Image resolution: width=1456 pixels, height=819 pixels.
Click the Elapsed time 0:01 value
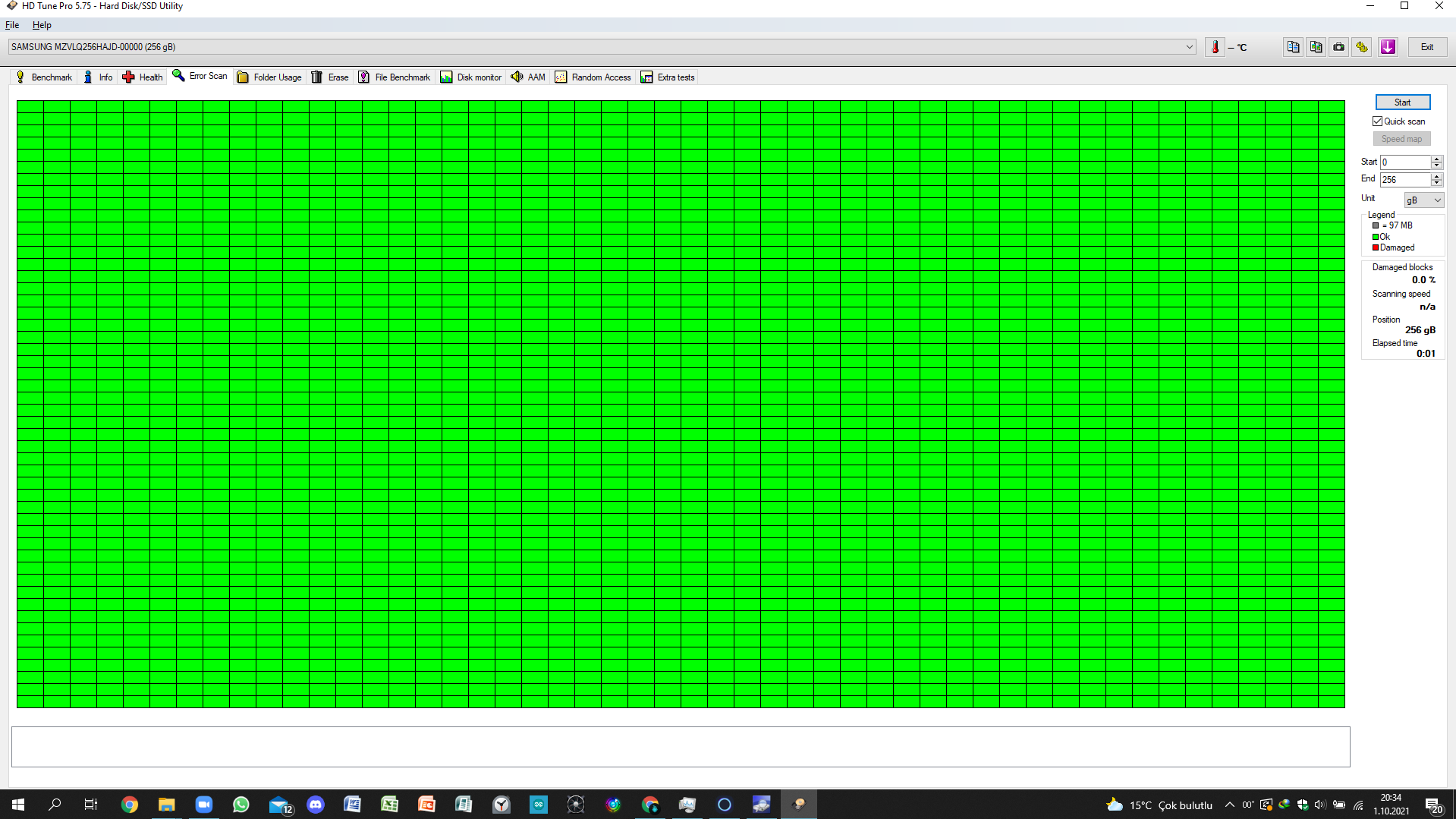(x=1426, y=354)
